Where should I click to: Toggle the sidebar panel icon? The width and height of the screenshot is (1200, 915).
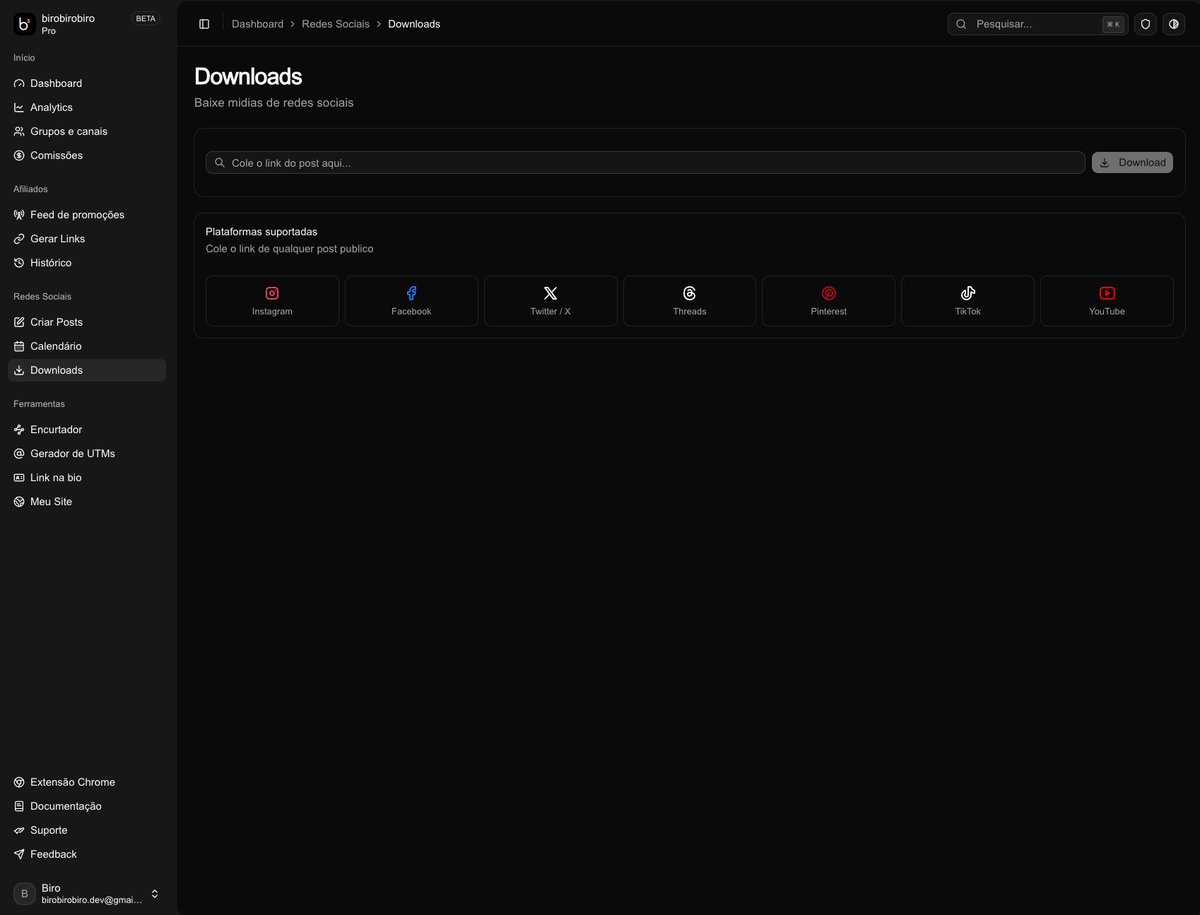(x=204, y=24)
